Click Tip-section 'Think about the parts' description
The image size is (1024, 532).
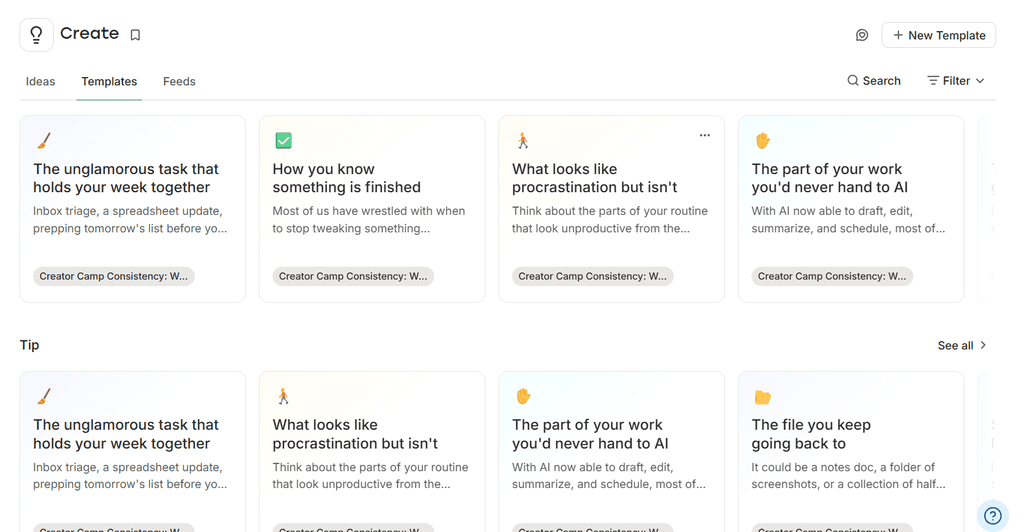pyautogui.click(x=370, y=475)
